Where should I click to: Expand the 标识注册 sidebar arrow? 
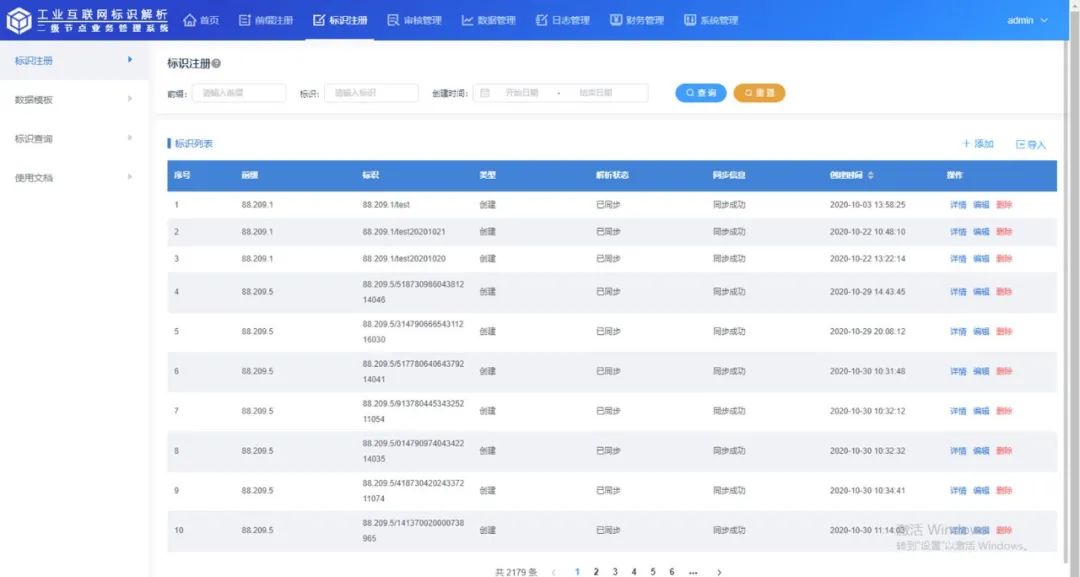click(x=129, y=60)
